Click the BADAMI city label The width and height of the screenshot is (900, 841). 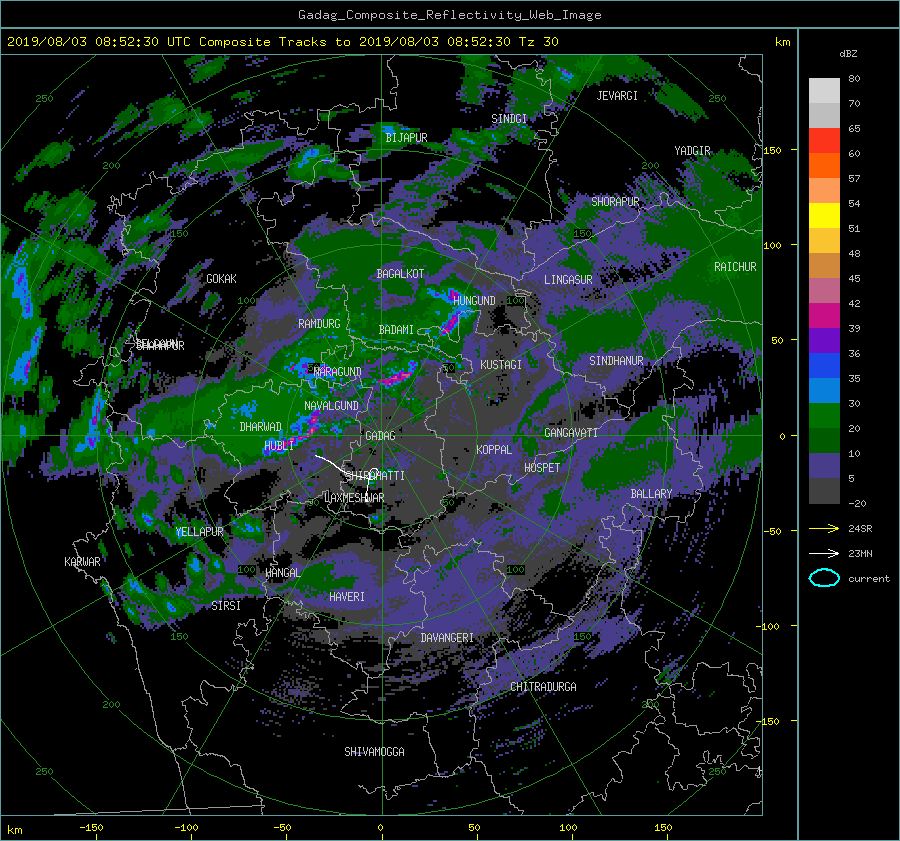(396, 330)
